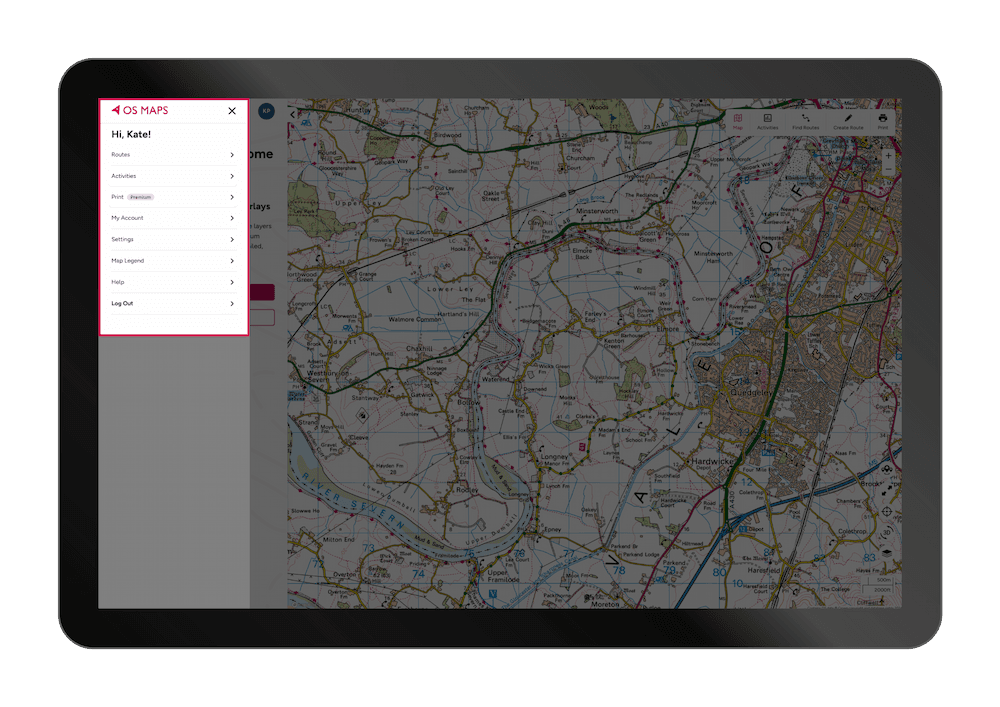
Task: Open Activities from the top toolbar
Action: coord(766,118)
